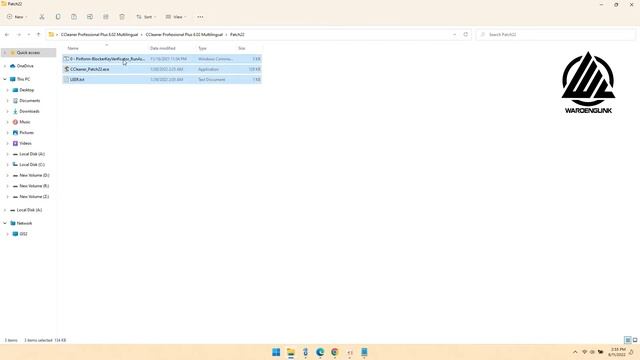Open the Sort dropdown menu
Image resolution: width=640 pixels, height=360 pixels.
(146, 17)
